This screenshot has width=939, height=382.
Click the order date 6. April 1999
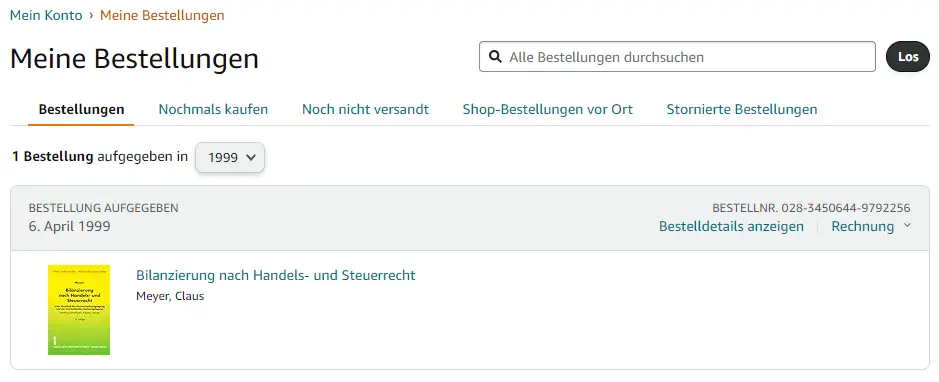[69, 227]
